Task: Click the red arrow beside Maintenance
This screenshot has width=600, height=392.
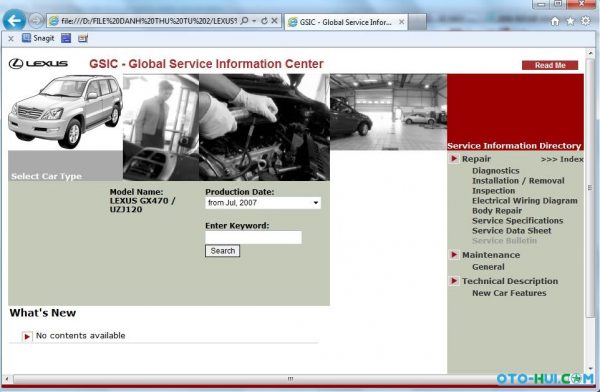Action: point(454,255)
